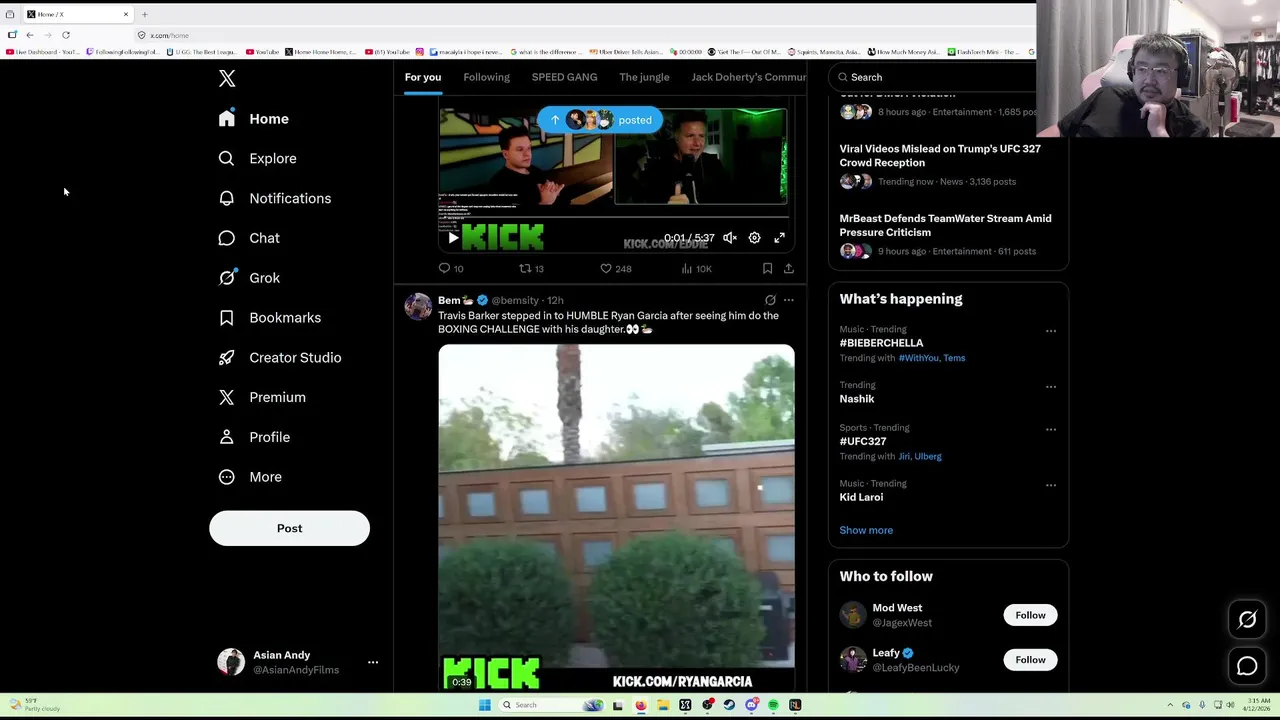Click the X search field

[932, 77]
